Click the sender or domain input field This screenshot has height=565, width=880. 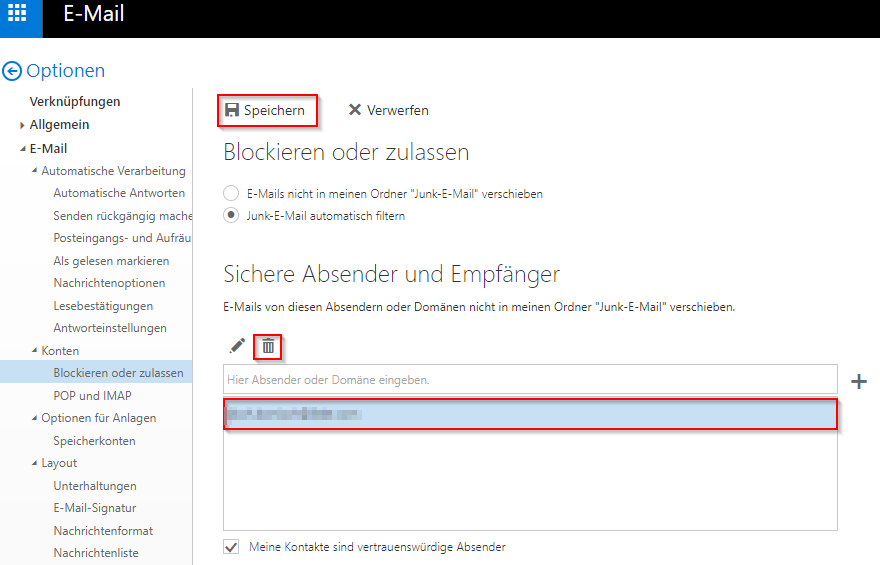click(x=529, y=380)
